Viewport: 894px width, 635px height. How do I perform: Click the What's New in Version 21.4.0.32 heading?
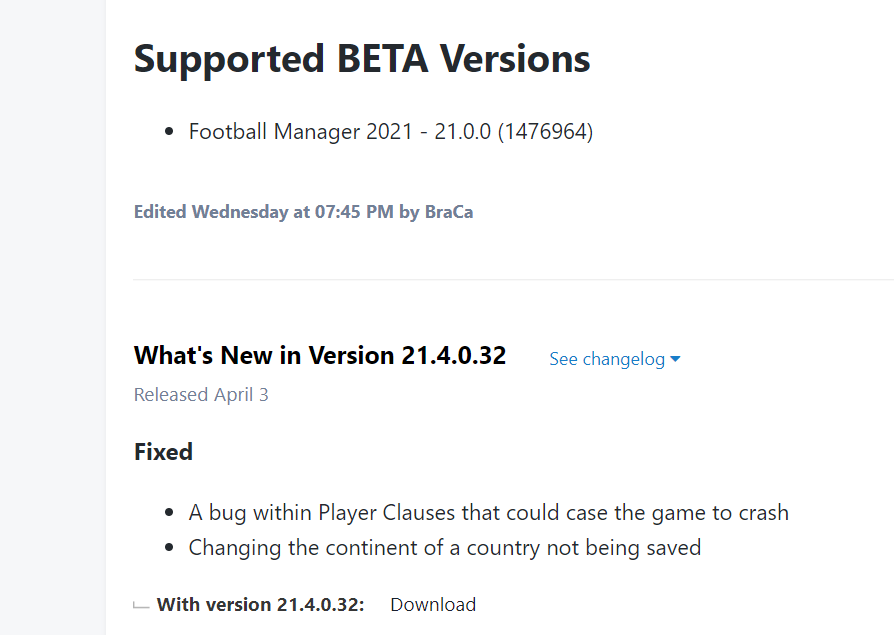tap(320, 355)
